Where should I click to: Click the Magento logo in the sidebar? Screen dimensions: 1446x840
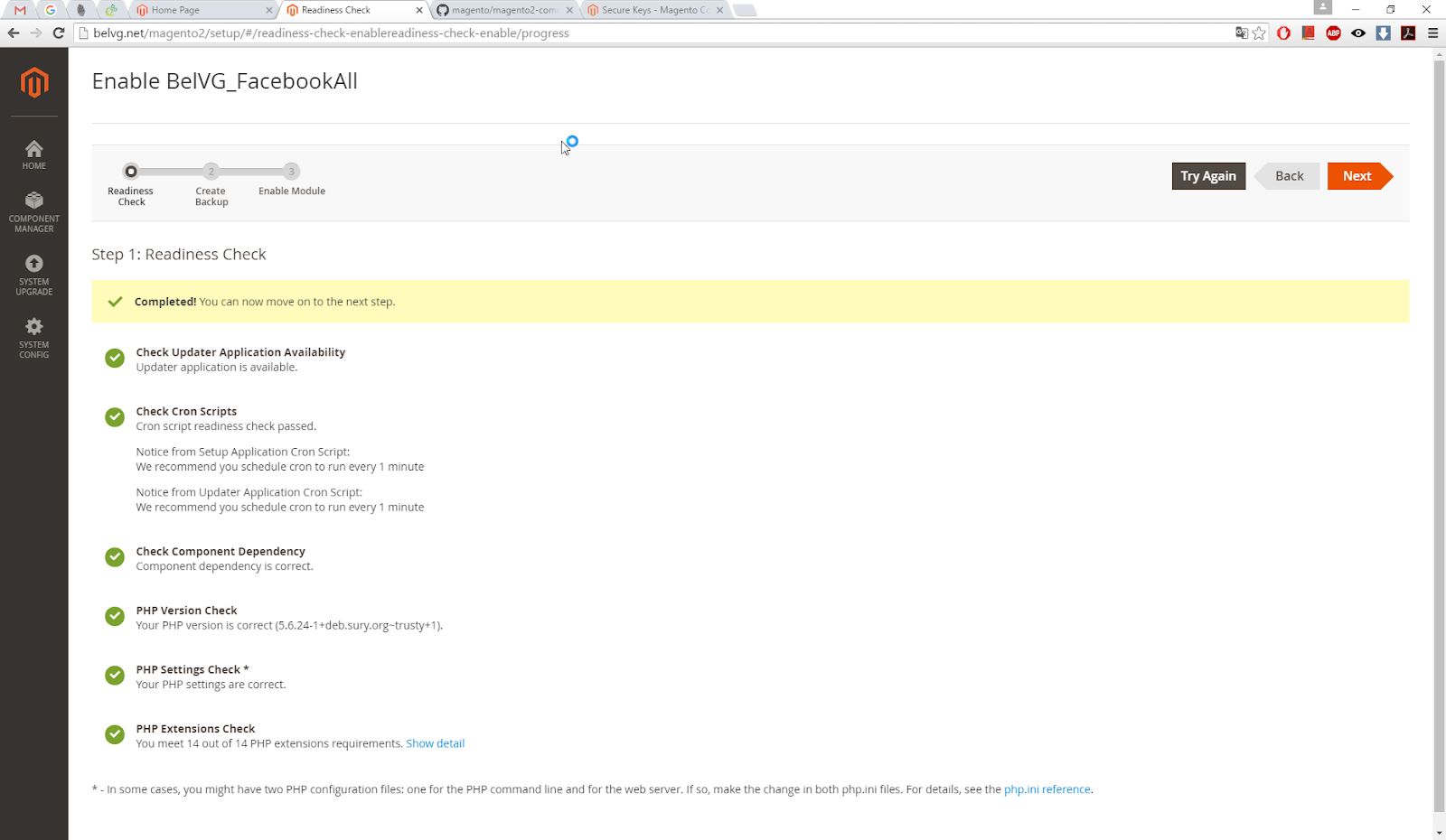click(34, 82)
